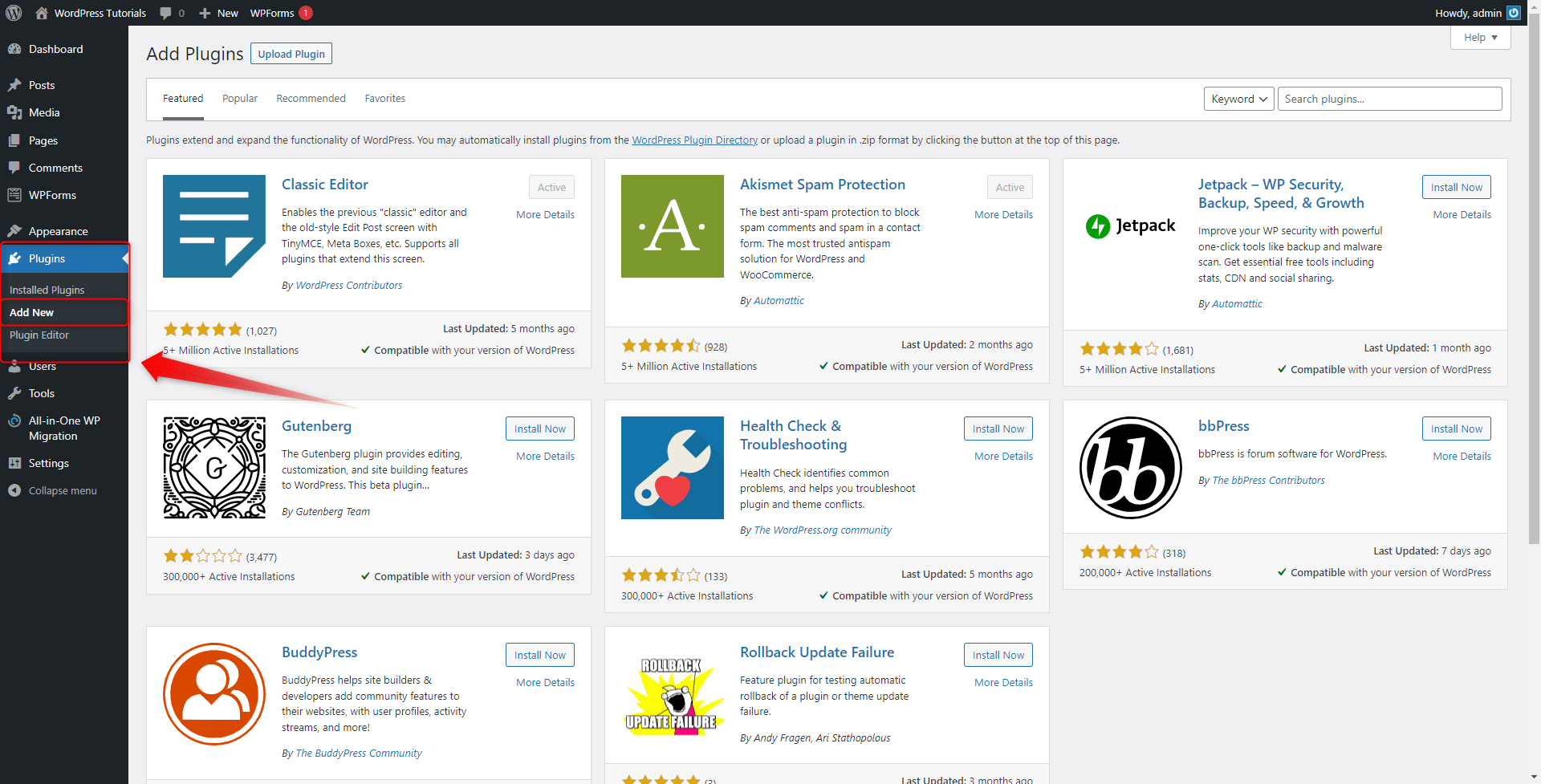Click the Akismet plugin icon
The width and height of the screenshot is (1541, 784).
[673, 226]
